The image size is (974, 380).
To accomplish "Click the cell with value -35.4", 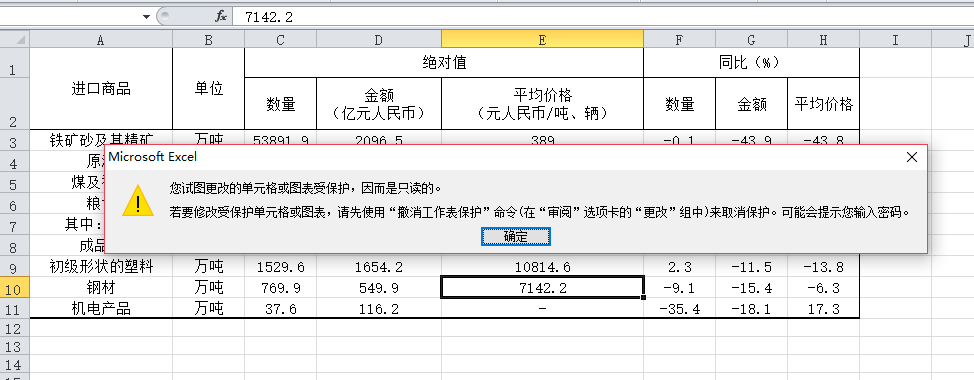I will [x=680, y=309].
